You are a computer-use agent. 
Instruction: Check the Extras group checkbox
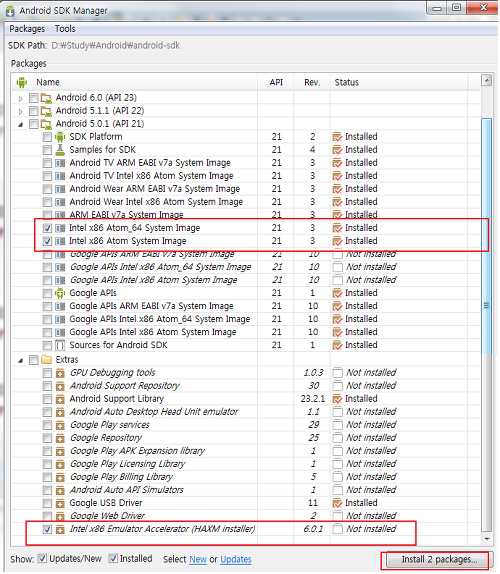click(34, 360)
